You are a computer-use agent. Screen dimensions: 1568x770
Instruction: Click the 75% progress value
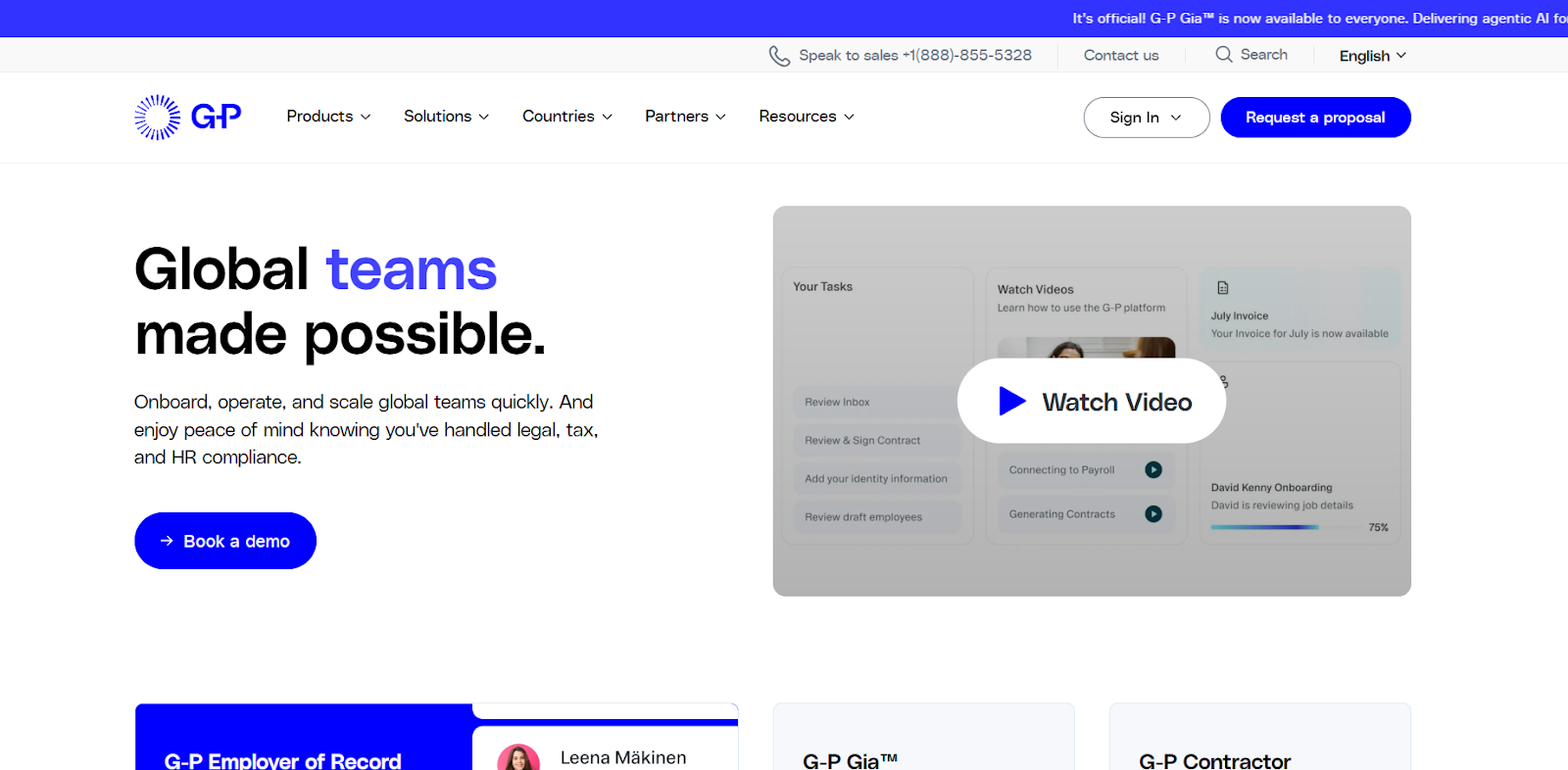coord(1378,527)
